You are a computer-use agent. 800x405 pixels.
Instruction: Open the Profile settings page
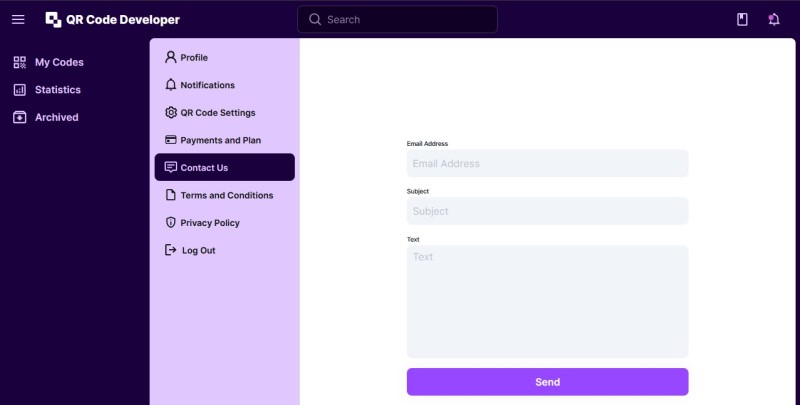tap(194, 57)
